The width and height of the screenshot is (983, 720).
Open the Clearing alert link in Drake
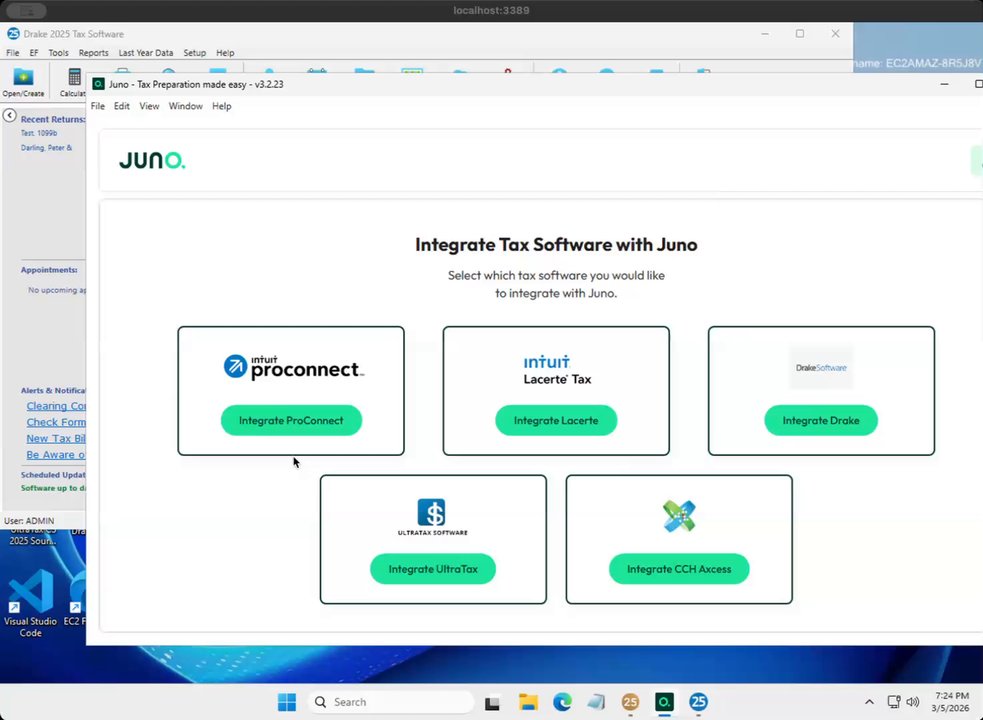[56, 406]
